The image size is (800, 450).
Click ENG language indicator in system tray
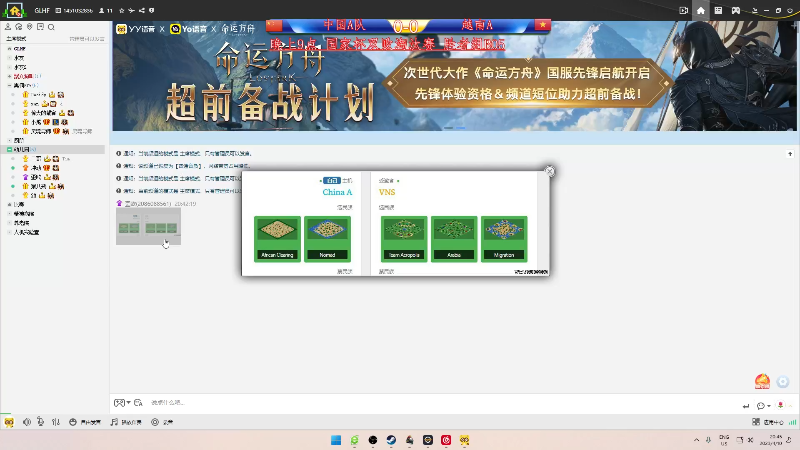tap(724, 440)
